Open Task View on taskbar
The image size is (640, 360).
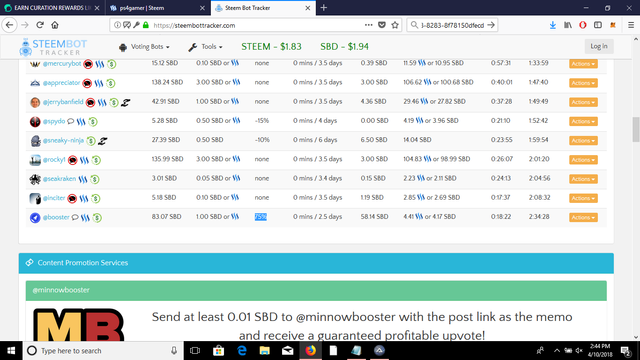[195, 351]
